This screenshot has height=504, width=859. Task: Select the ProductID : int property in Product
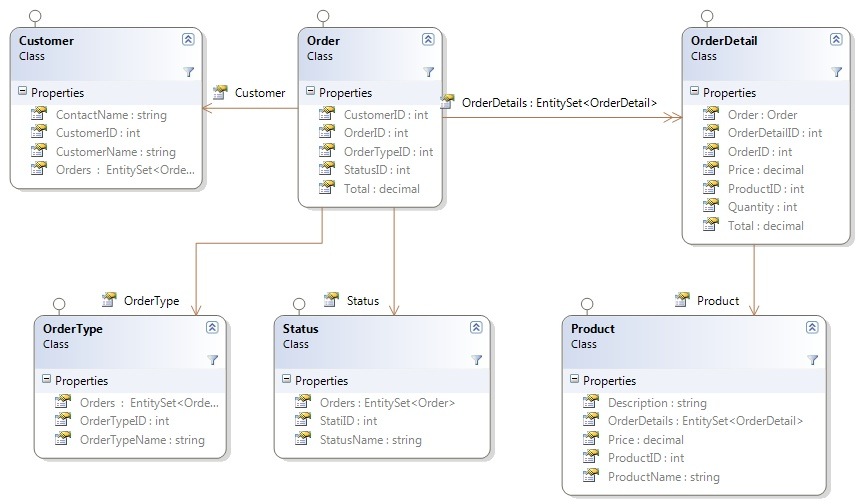646,457
